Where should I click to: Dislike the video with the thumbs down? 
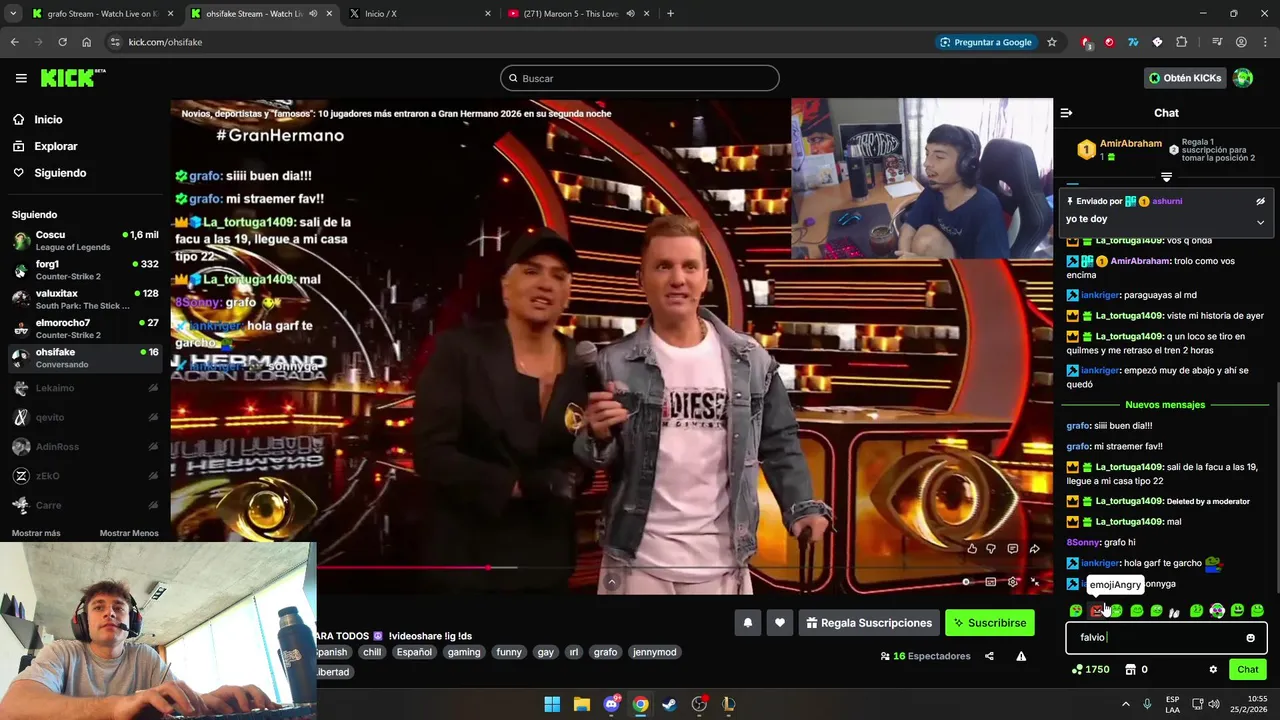pyautogui.click(x=991, y=549)
